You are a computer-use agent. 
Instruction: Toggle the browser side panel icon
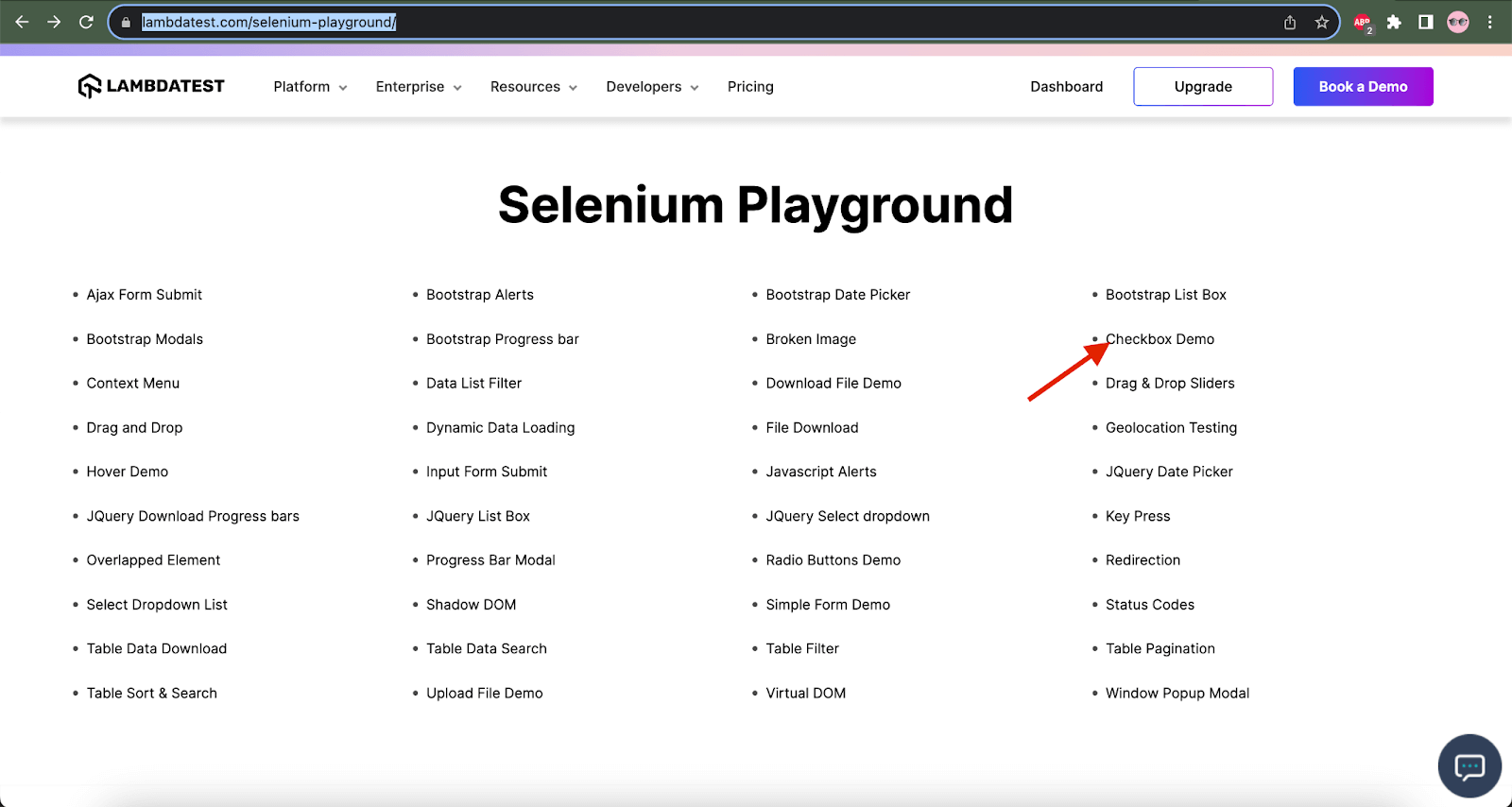coord(1426,23)
